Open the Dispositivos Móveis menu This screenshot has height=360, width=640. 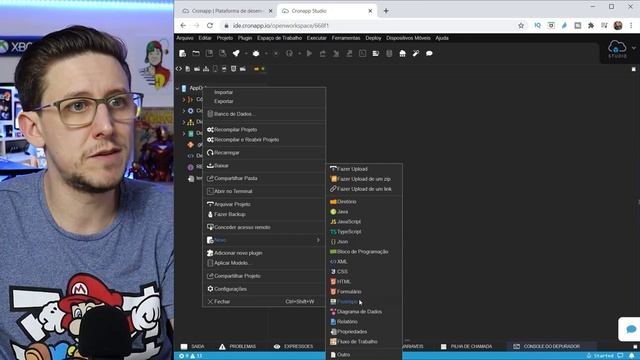click(x=408, y=38)
